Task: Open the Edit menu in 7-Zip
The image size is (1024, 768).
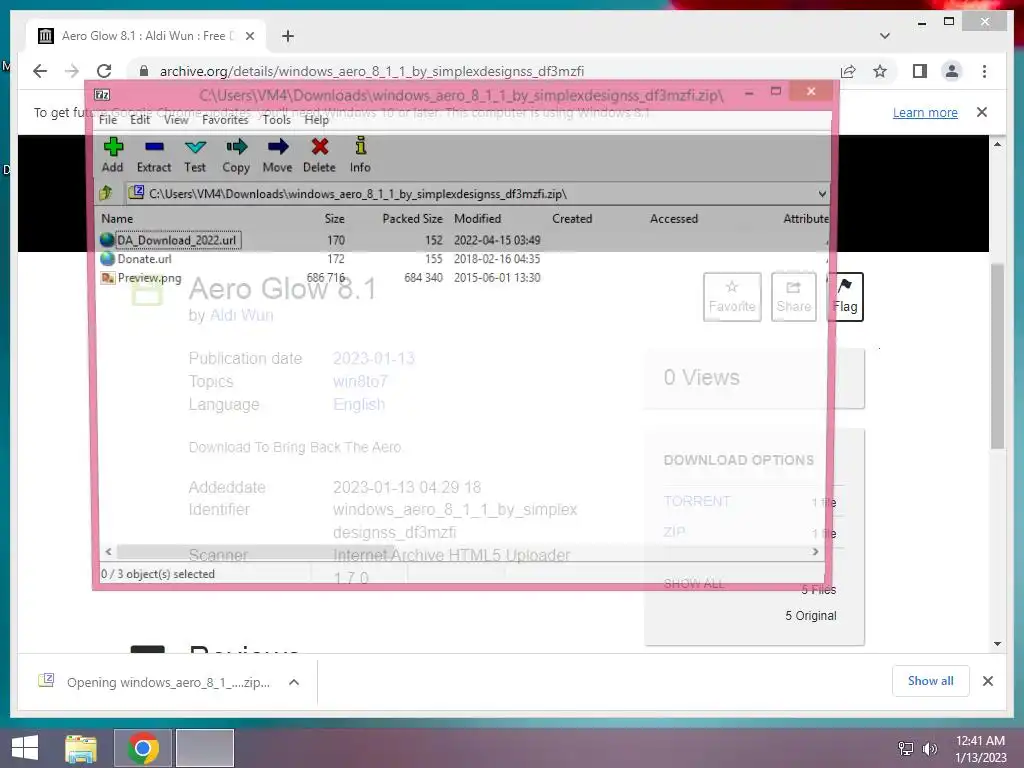Action: 140,120
